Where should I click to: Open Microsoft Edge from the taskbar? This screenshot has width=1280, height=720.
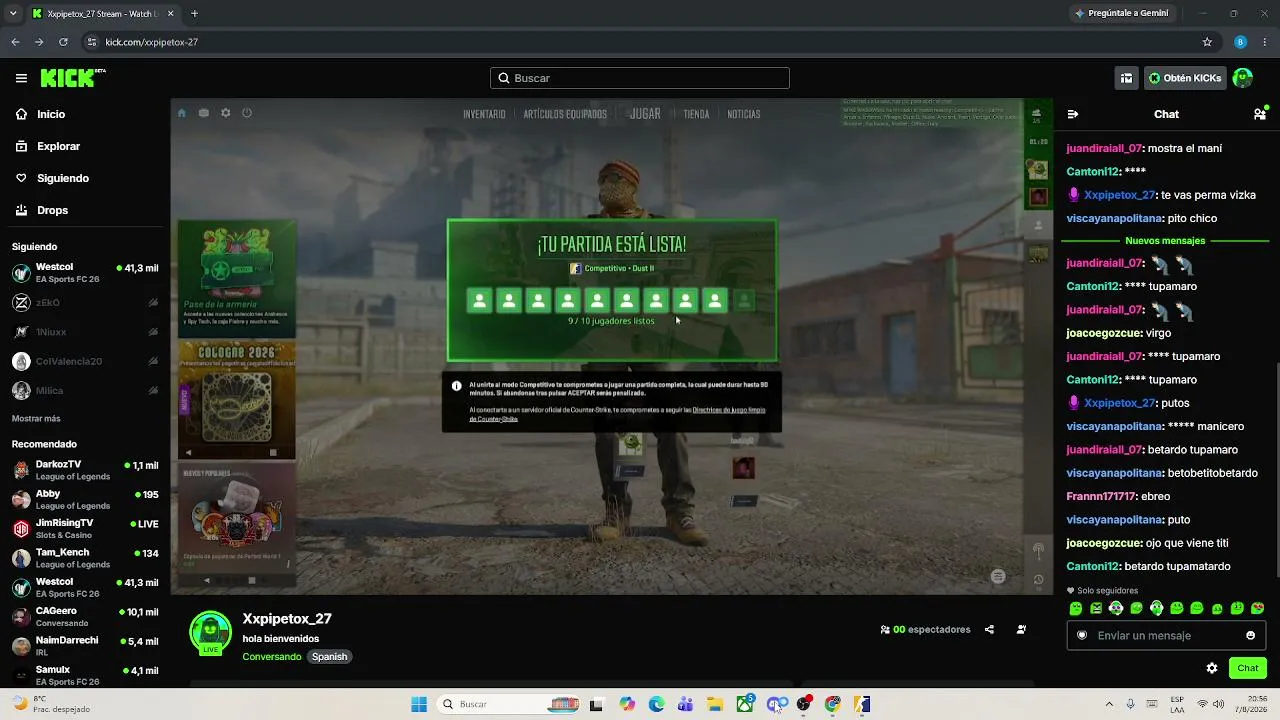(x=656, y=704)
